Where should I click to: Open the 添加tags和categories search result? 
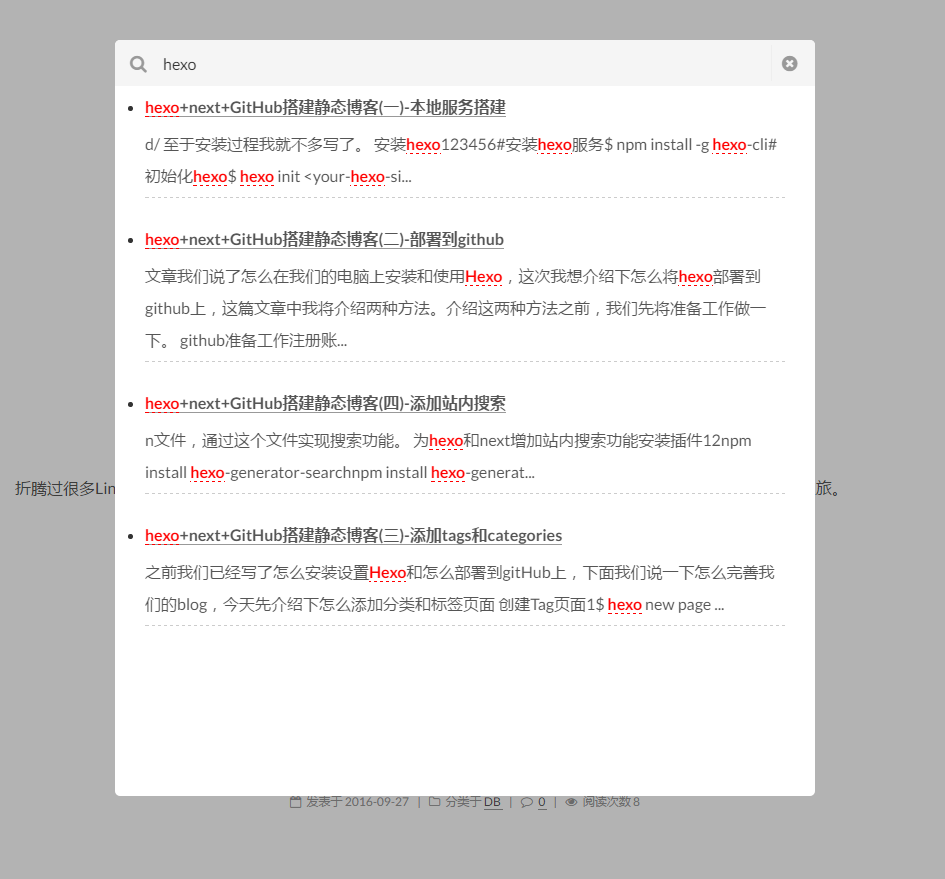353,536
